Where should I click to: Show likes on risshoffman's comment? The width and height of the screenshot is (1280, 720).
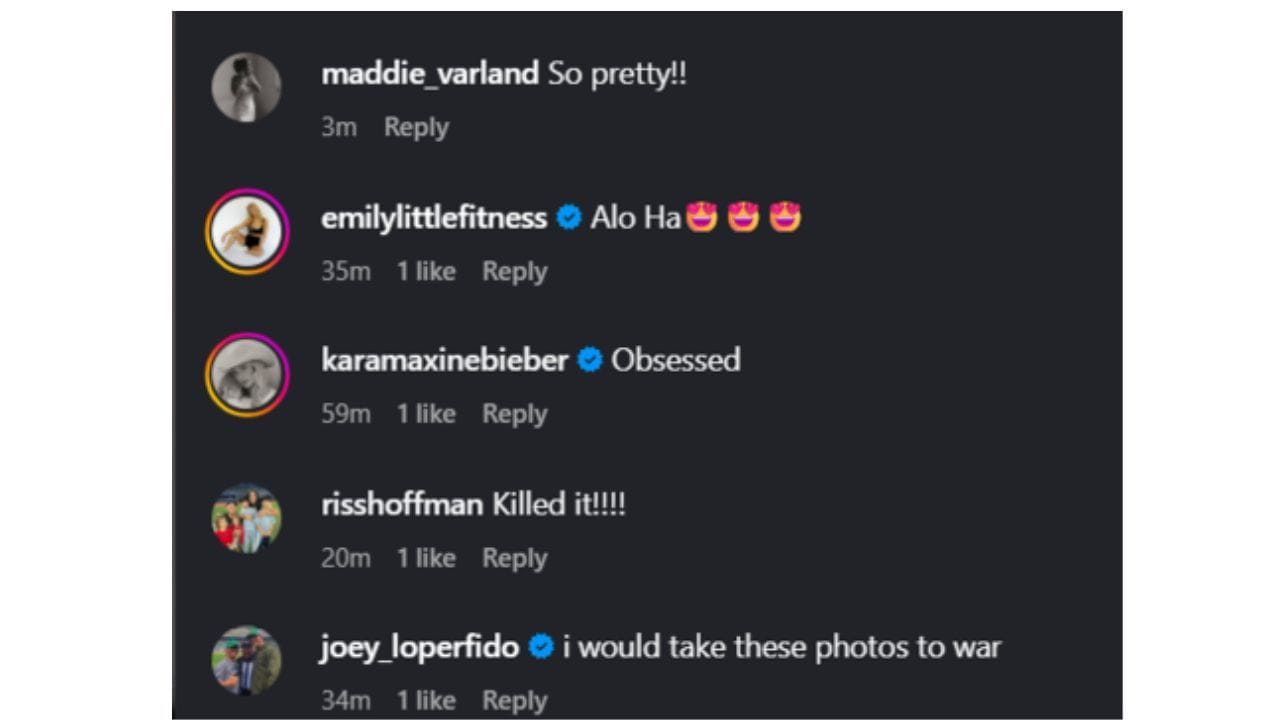click(x=426, y=558)
